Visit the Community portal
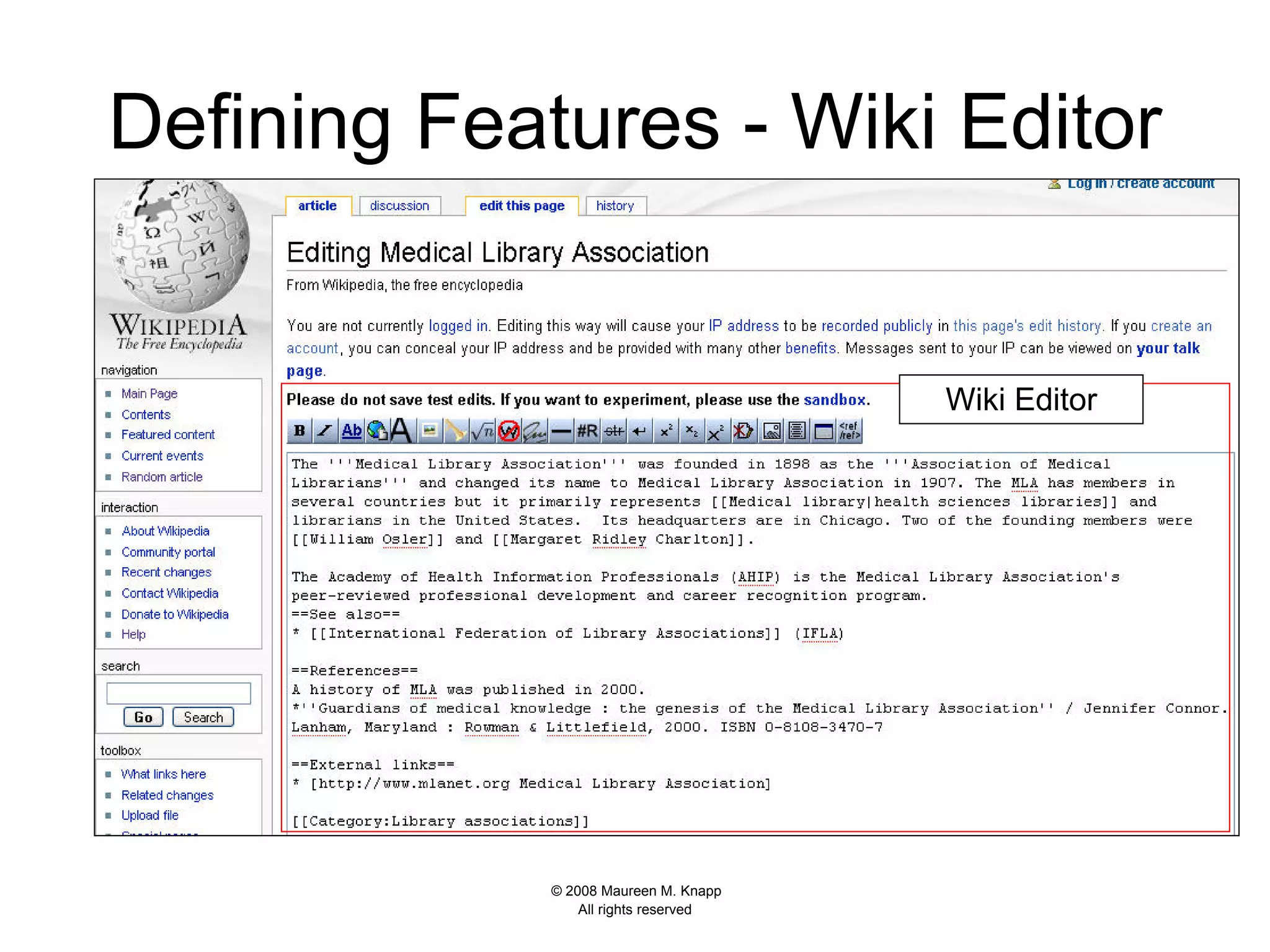Viewport: 1270px width, 952px height. pos(168,552)
